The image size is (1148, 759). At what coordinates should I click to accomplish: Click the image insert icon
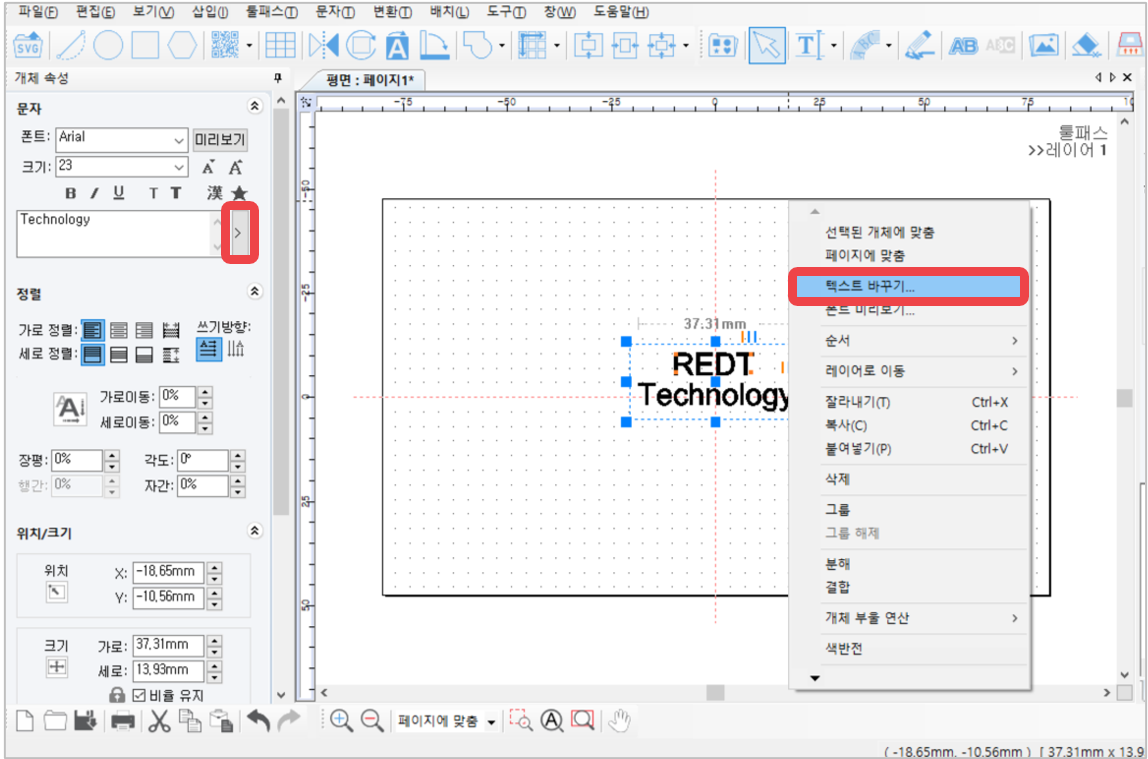coord(1043,45)
